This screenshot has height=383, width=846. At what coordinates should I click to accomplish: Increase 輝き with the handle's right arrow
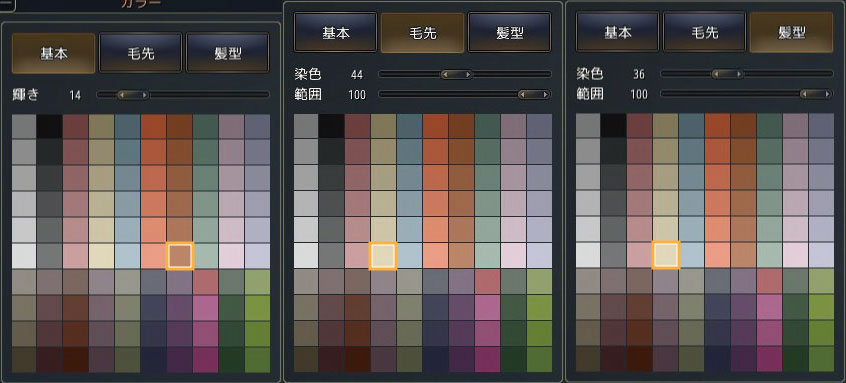pos(145,95)
